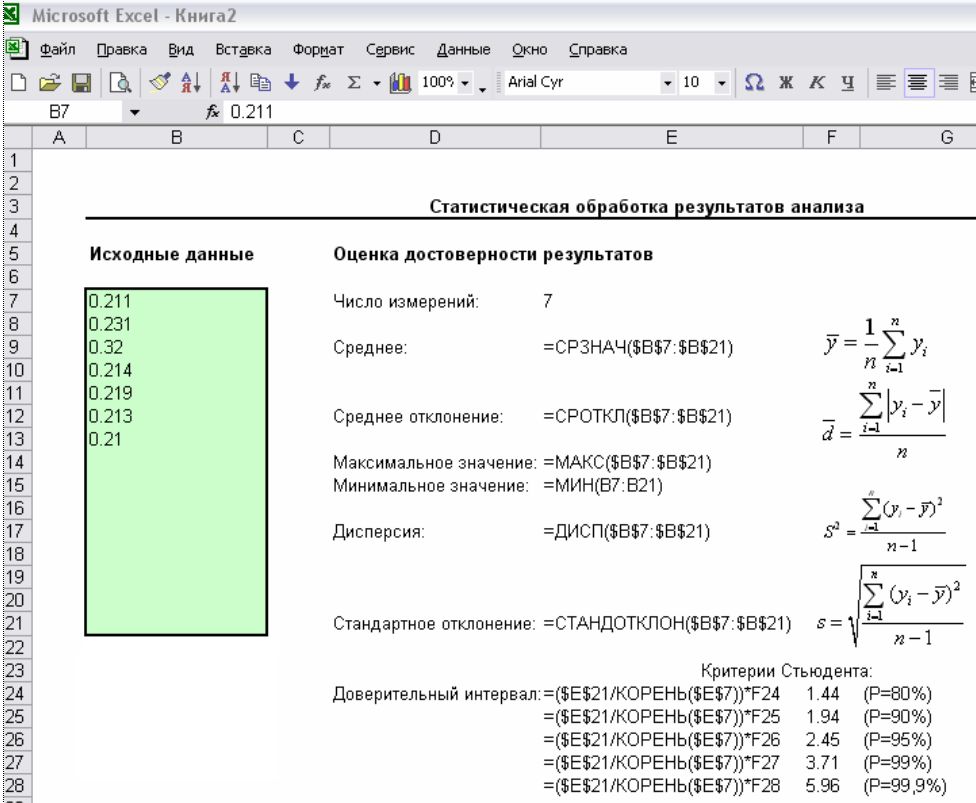Select the =СТАНДОТКЛОН($B$7:$B$21) formula cell

[x=672, y=624]
